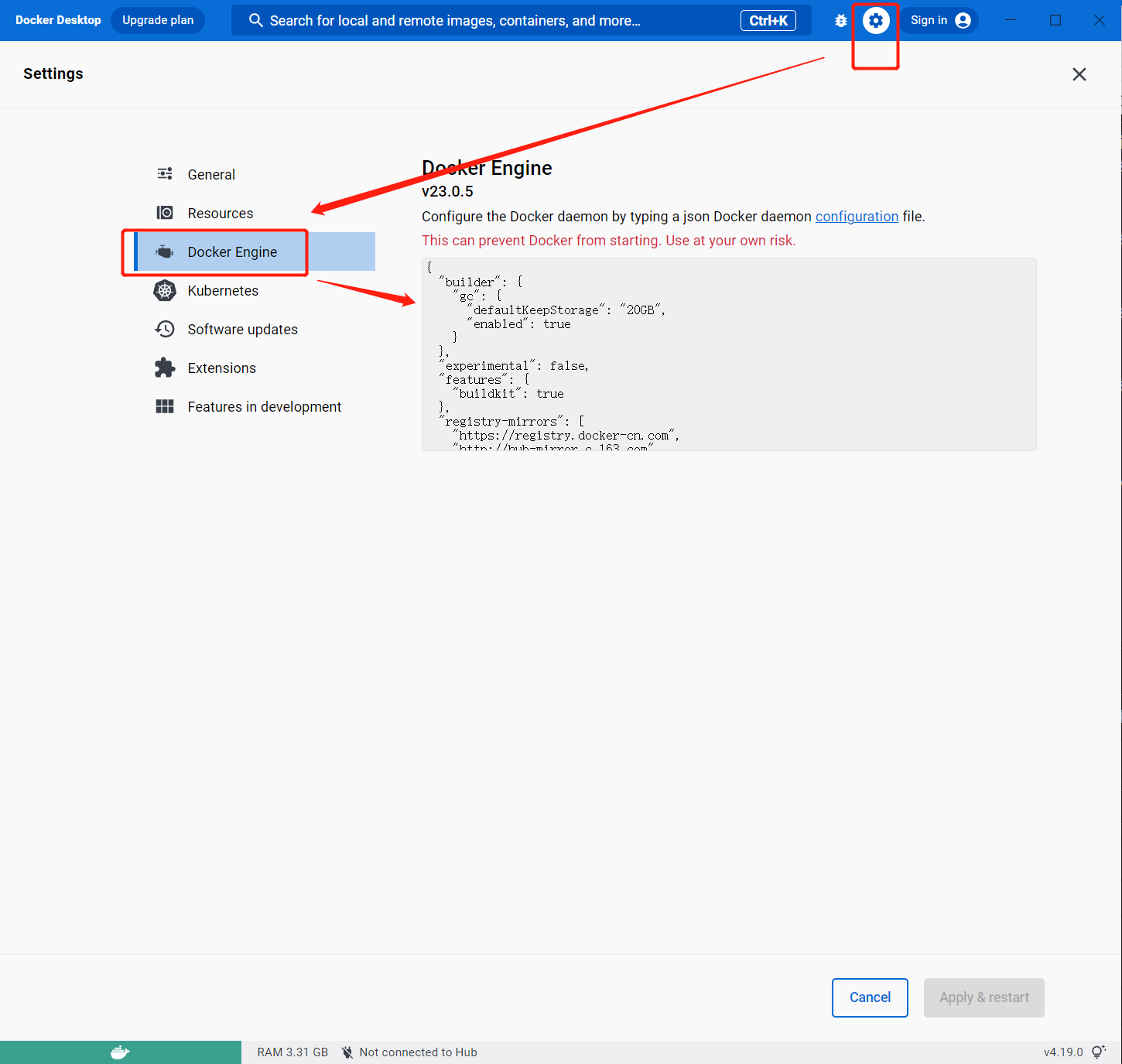The width and height of the screenshot is (1122, 1064).
Task: Click the Resources disk icon
Action: pos(165,213)
